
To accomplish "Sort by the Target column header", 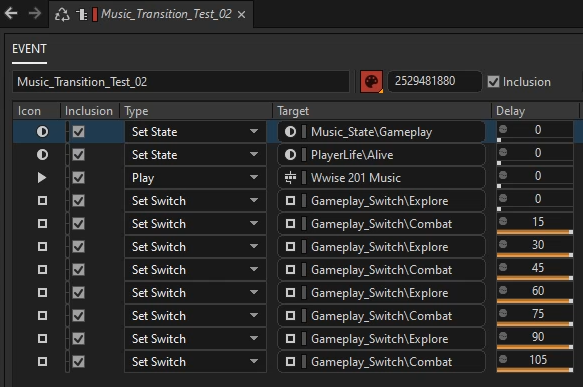I will click(x=382, y=111).
